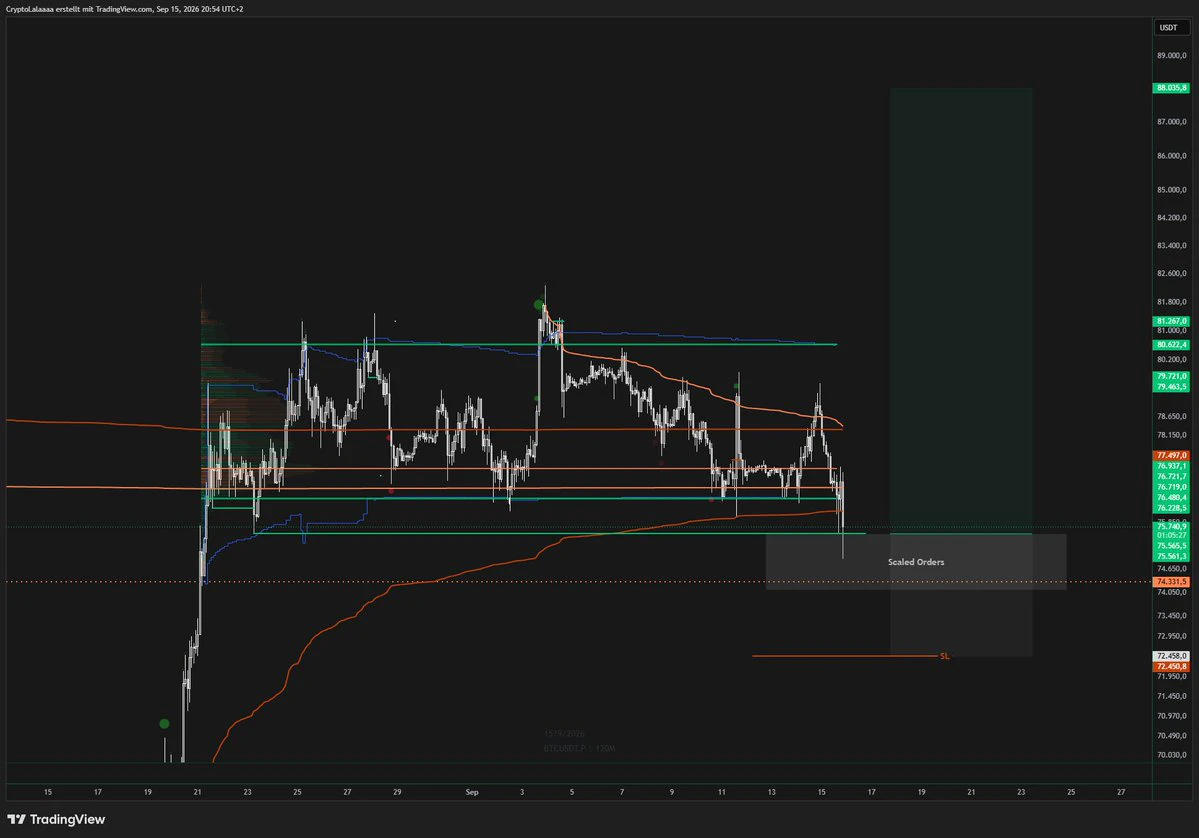Click the 76.228,5 price label
Viewport: 1199px width, 838px height.
click(1171, 508)
